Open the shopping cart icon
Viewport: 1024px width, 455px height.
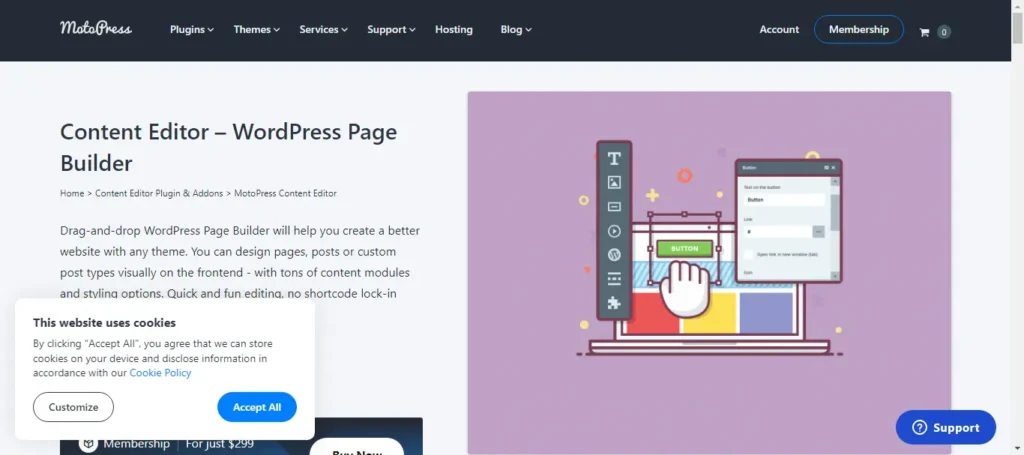click(x=924, y=32)
